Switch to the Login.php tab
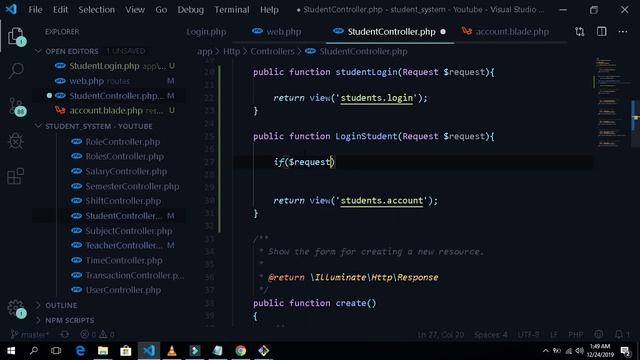Screen dimensions: 640x360 tap(206, 32)
